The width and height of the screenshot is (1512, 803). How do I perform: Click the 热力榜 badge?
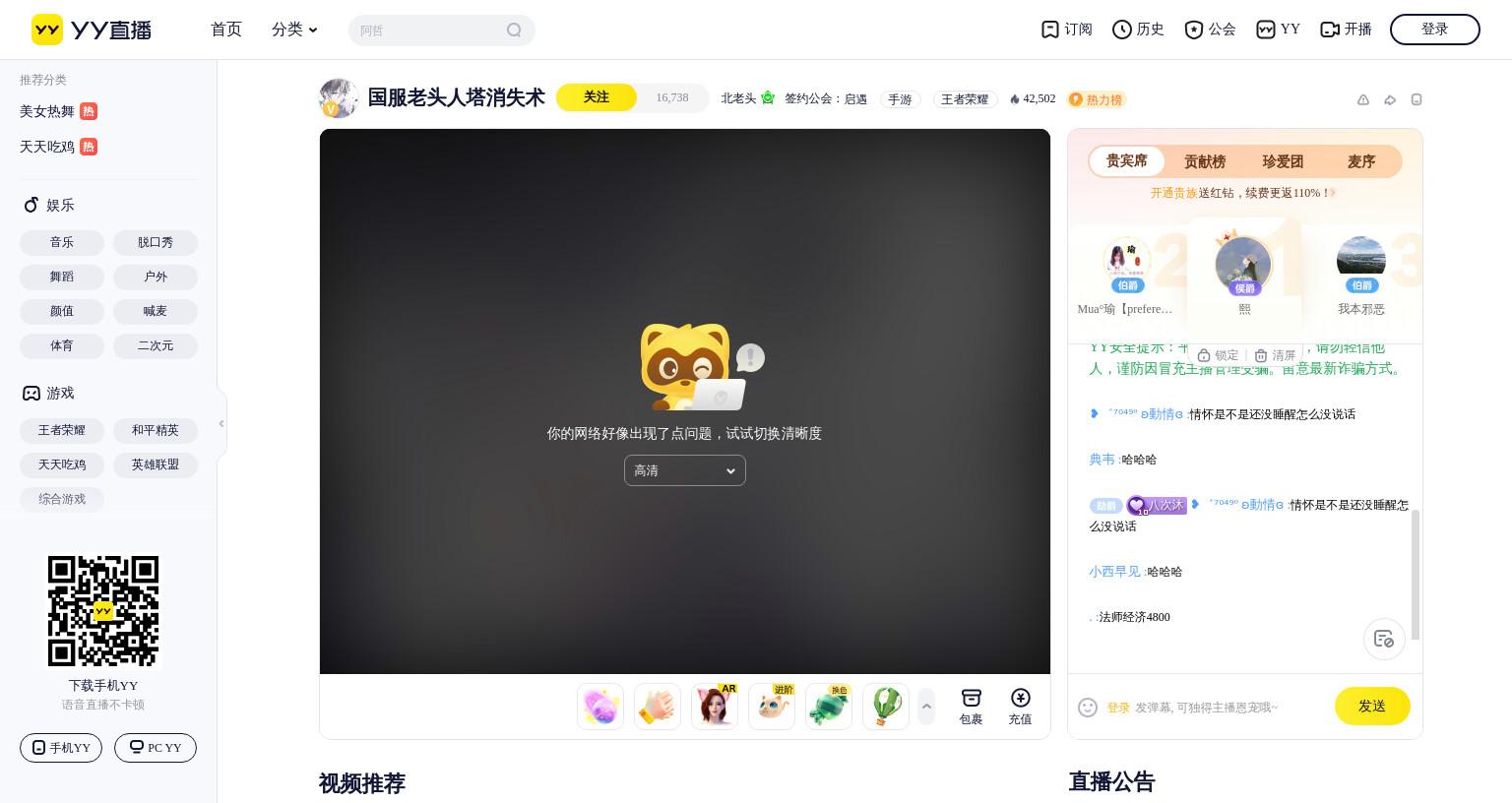point(1097,99)
